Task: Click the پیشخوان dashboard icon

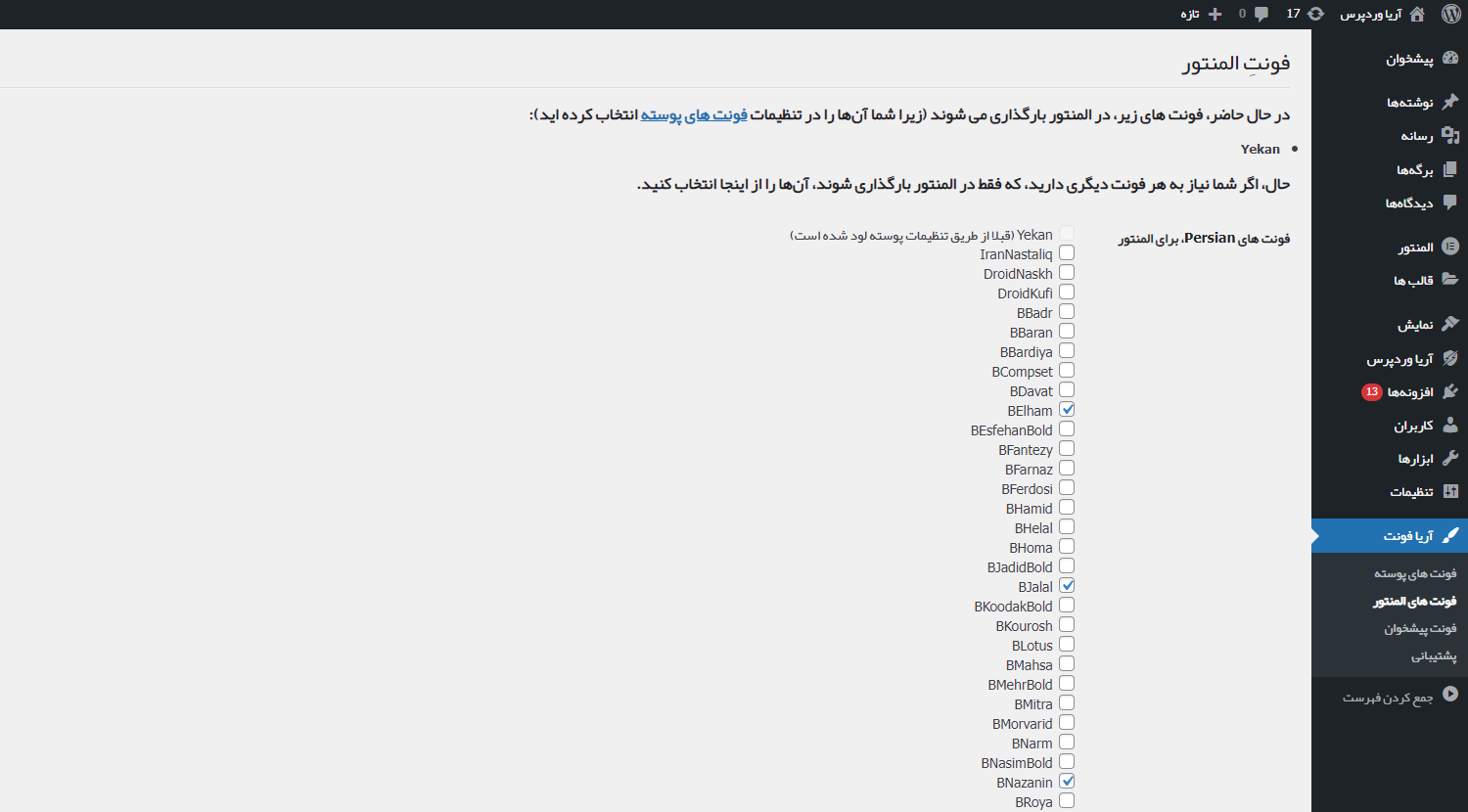Action: pos(1449,59)
